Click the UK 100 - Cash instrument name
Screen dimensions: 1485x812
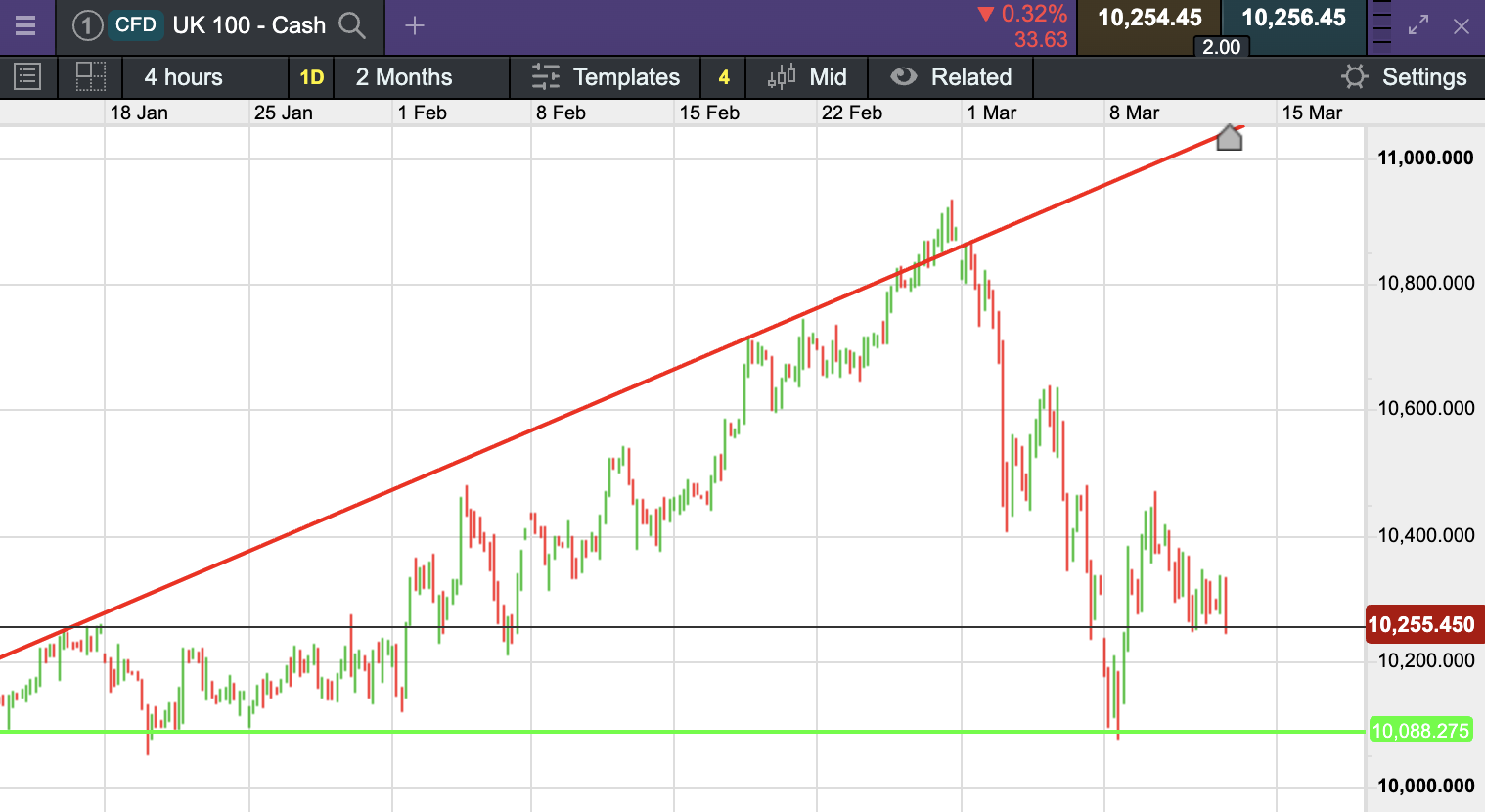coord(249,25)
